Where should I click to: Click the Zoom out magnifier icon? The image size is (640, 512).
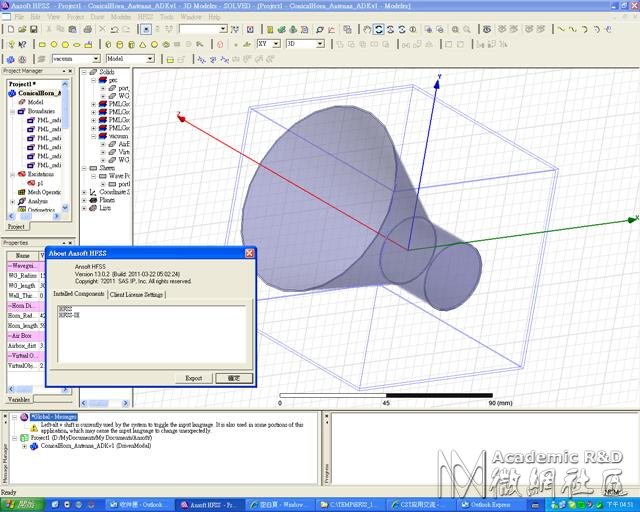467,29
